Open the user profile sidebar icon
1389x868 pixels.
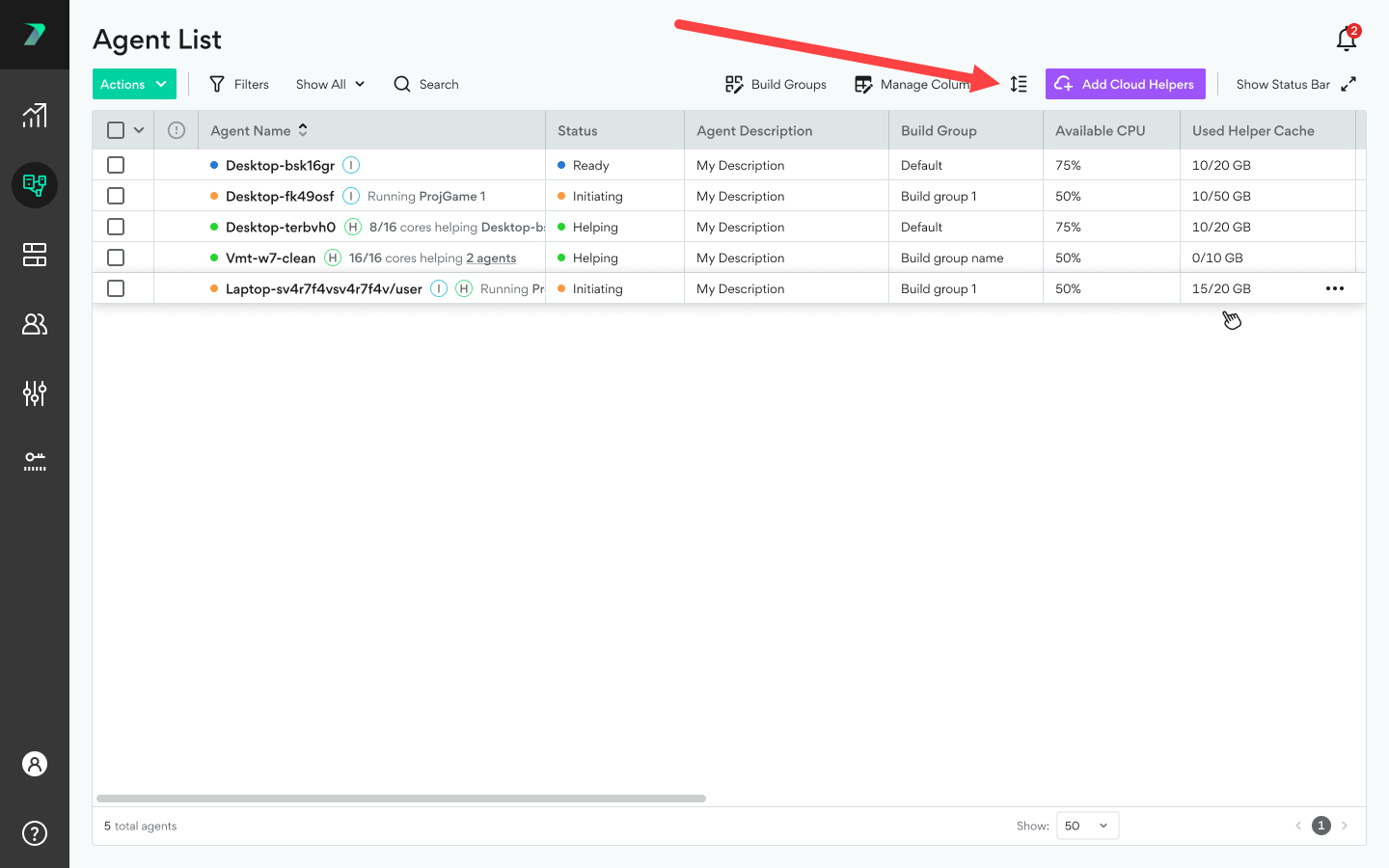coord(35,764)
